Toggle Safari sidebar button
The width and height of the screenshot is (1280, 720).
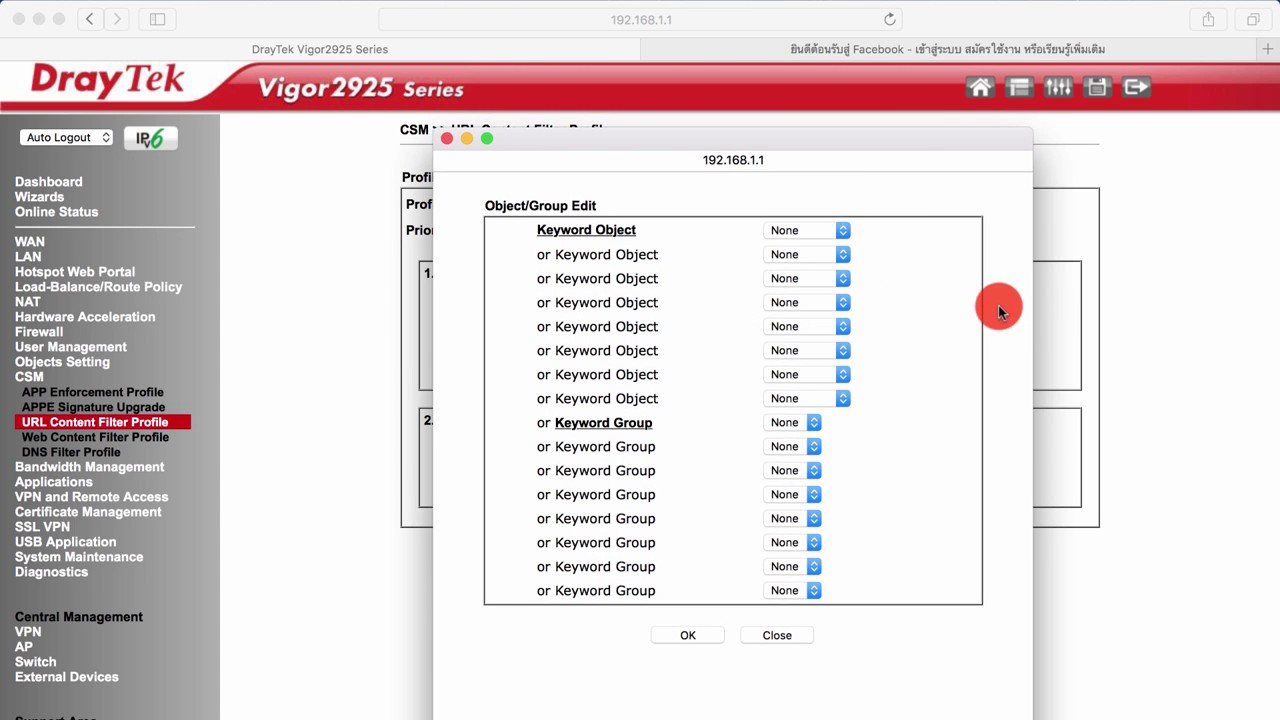(157, 19)
